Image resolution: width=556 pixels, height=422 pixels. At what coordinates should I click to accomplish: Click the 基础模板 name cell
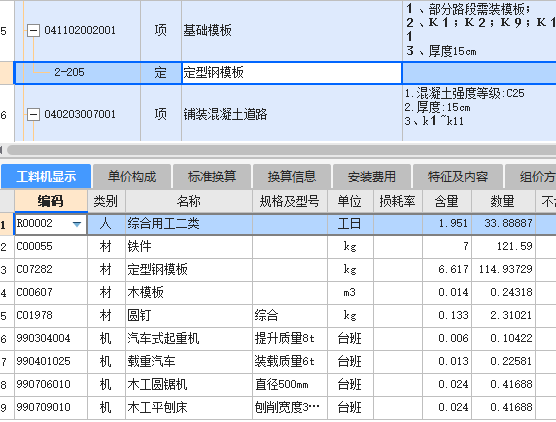(292, 30)
